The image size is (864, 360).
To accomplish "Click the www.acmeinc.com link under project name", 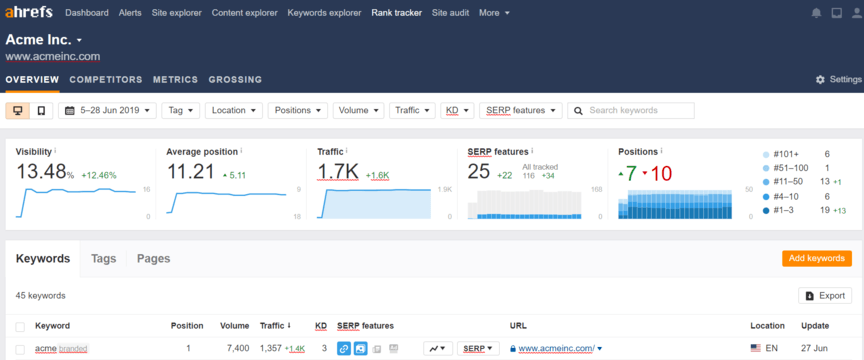I will point(53,56).
